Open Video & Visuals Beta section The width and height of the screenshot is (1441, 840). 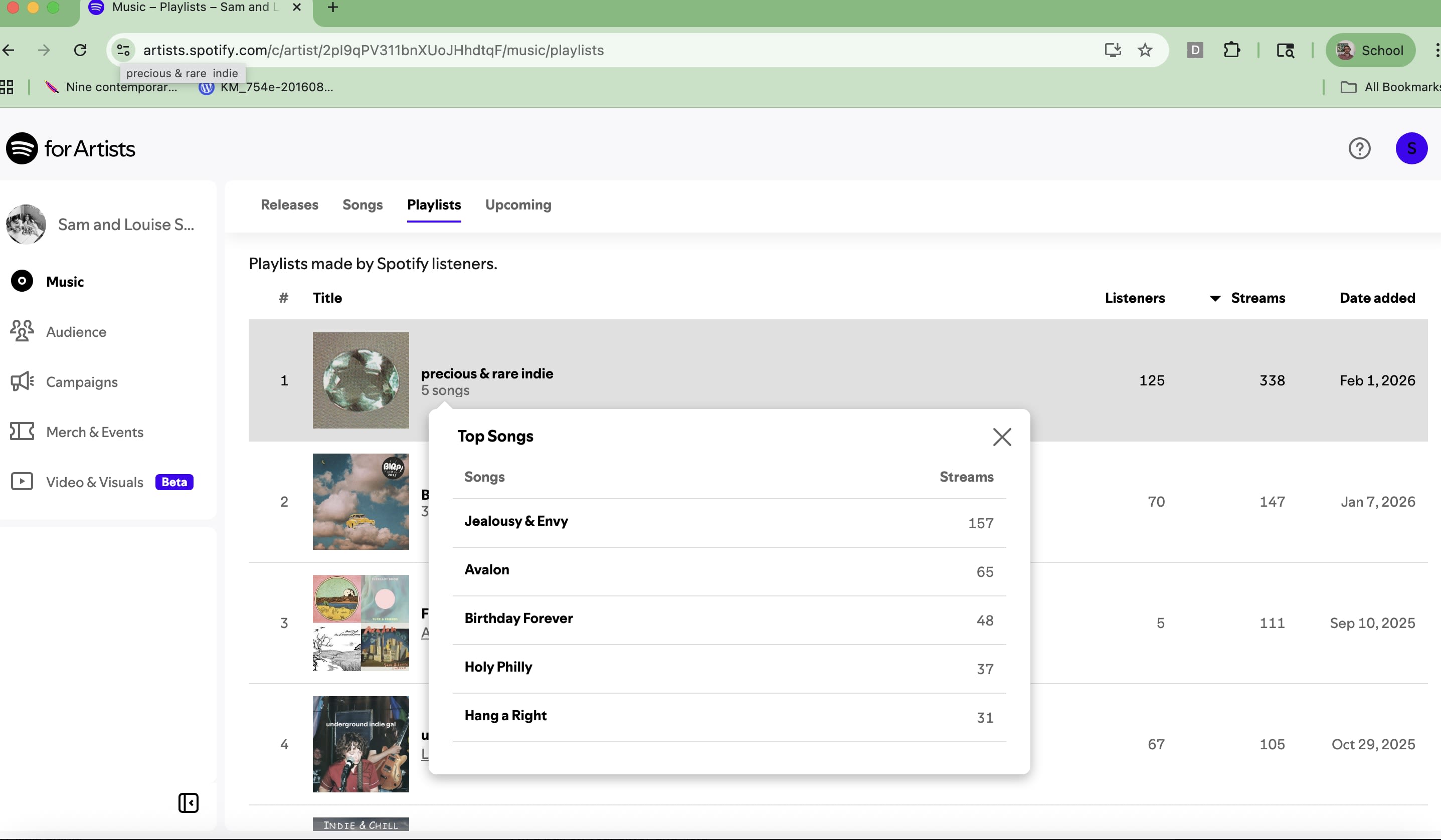[94, 482]
